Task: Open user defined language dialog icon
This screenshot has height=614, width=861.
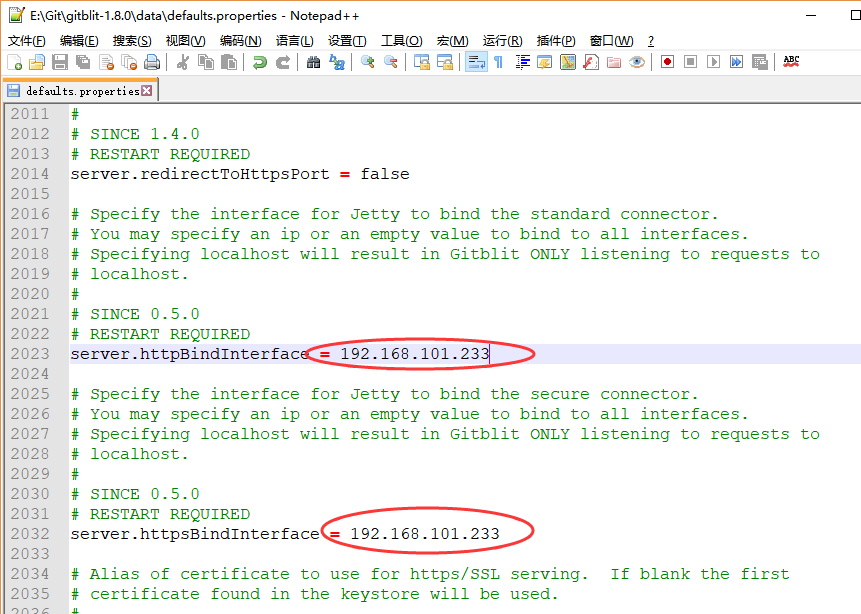Action: (545, 63)
